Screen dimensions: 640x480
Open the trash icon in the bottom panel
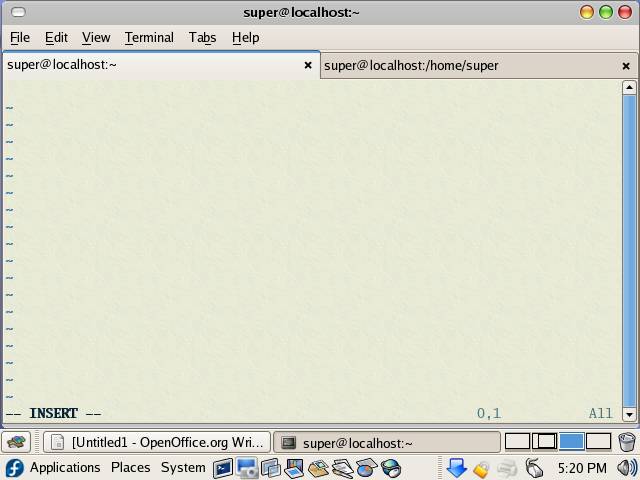tap(627, 442)
